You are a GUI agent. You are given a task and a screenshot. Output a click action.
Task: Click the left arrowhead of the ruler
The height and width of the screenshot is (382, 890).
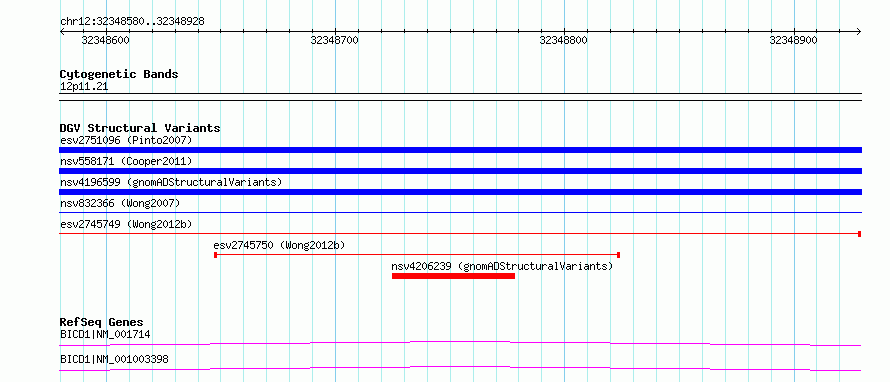click(62, 31)
